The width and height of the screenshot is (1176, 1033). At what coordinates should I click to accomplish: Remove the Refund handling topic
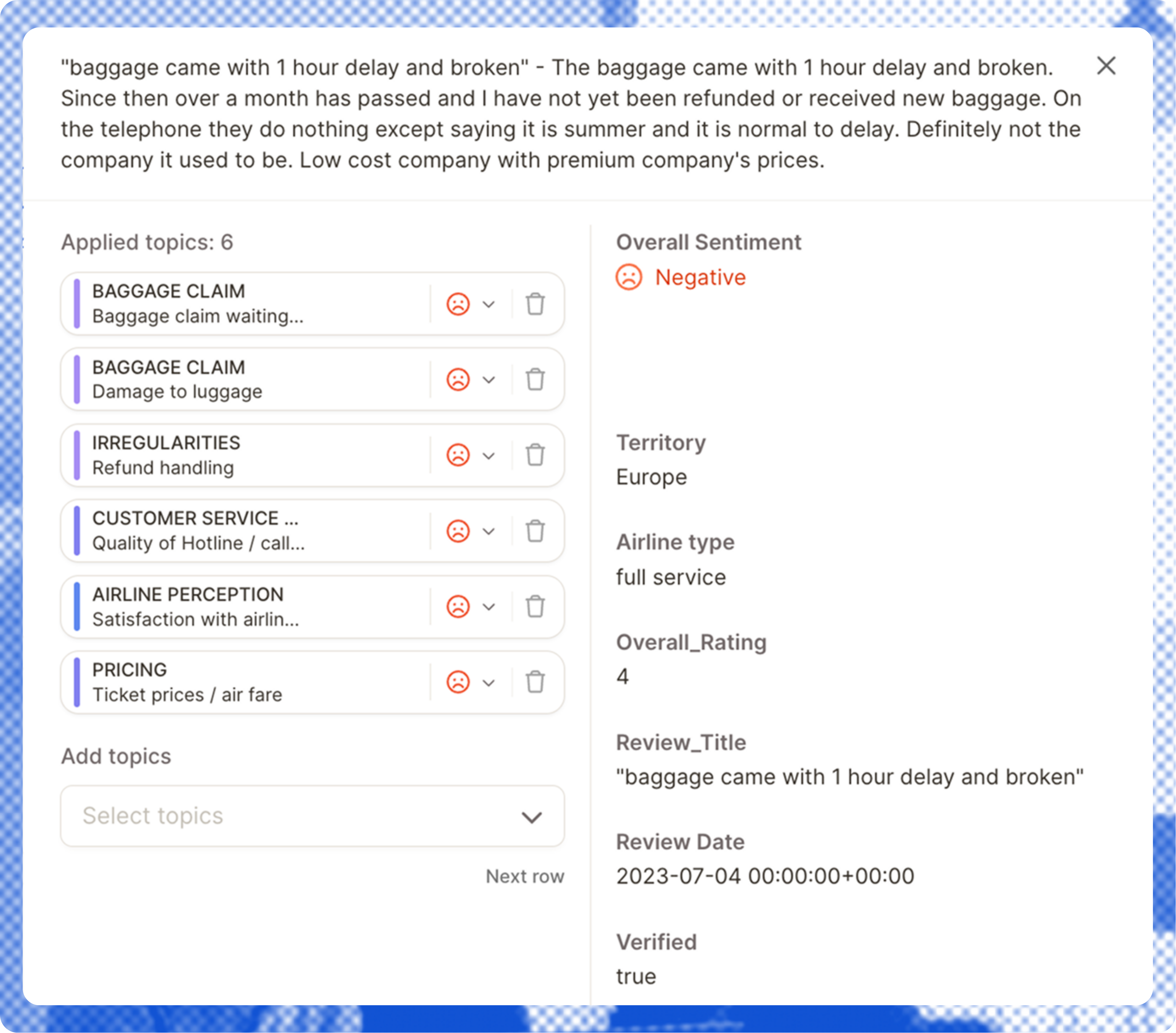point(535,455)
